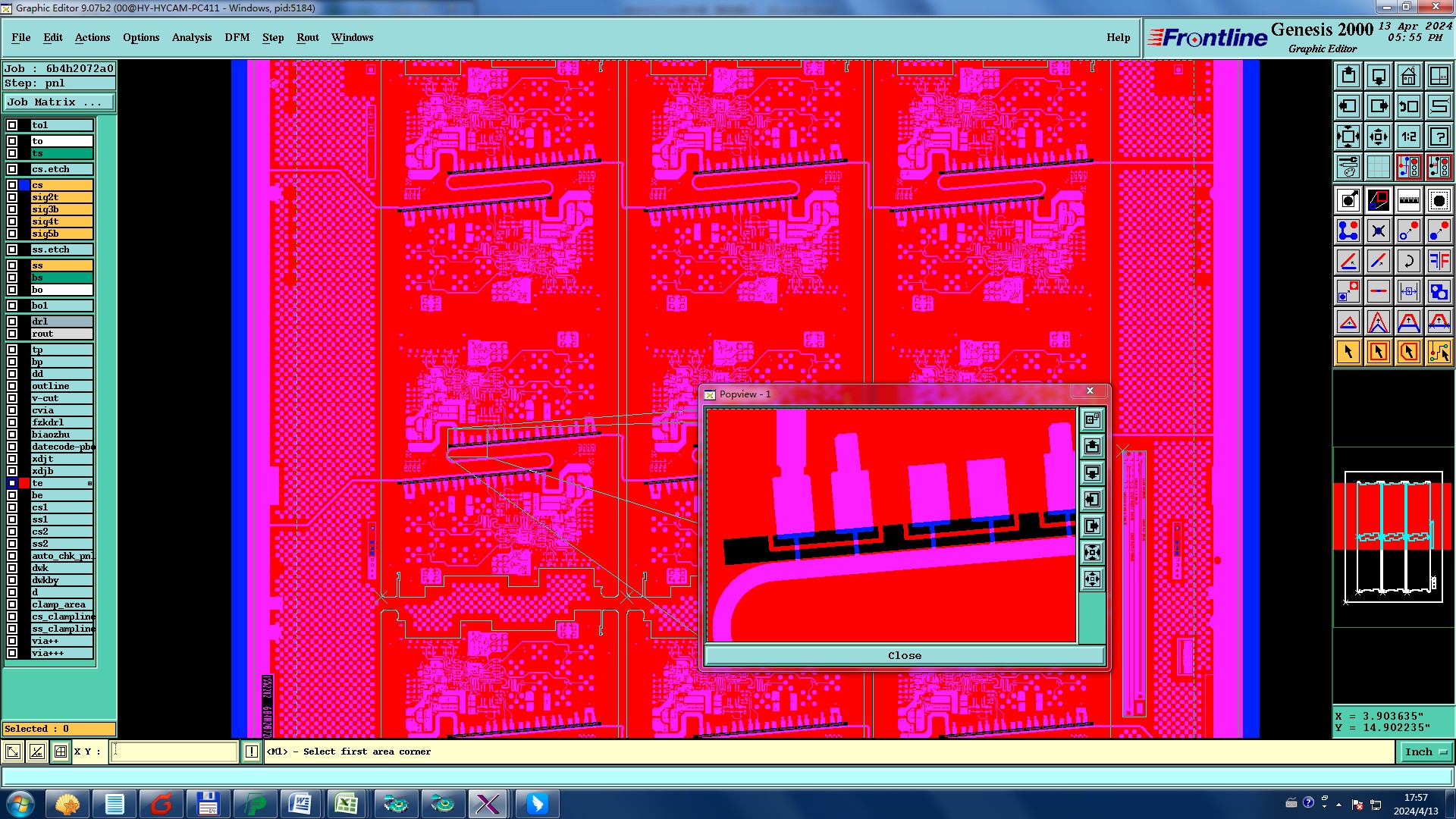Click the red color swatch of layer te

[x=24, y=483]
